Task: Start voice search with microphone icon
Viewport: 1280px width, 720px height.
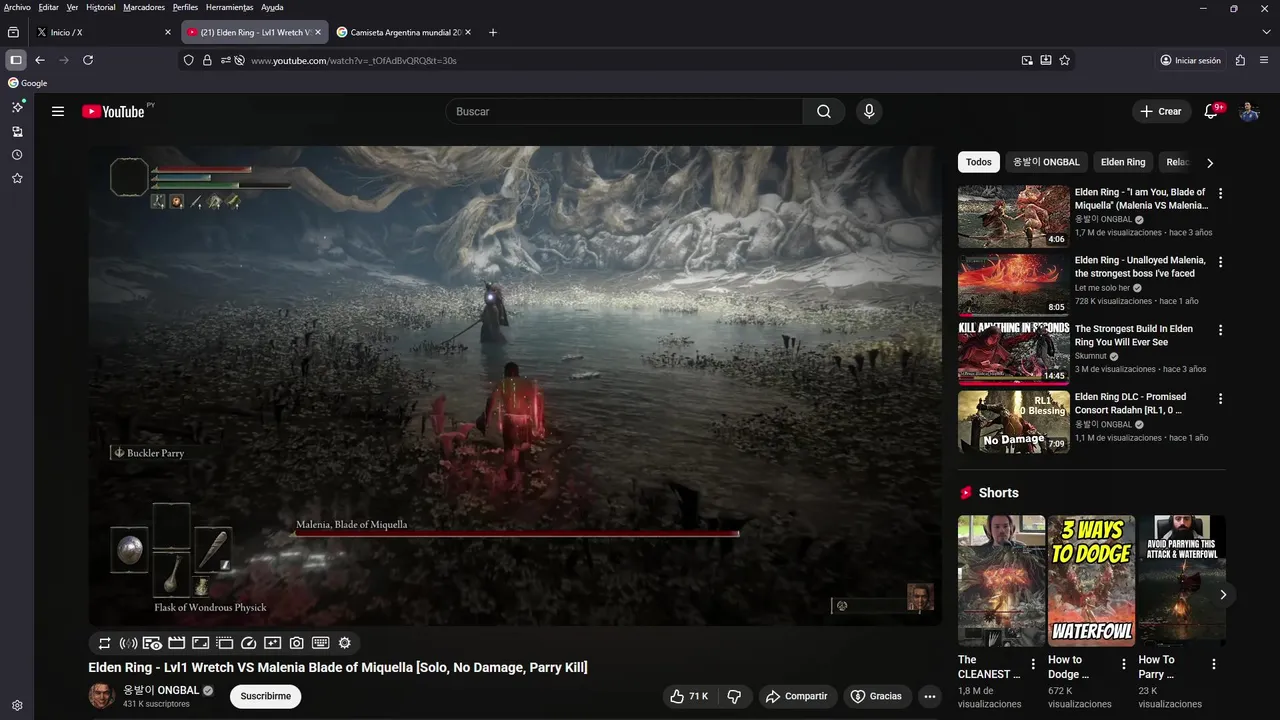Action: click(869, 111)
